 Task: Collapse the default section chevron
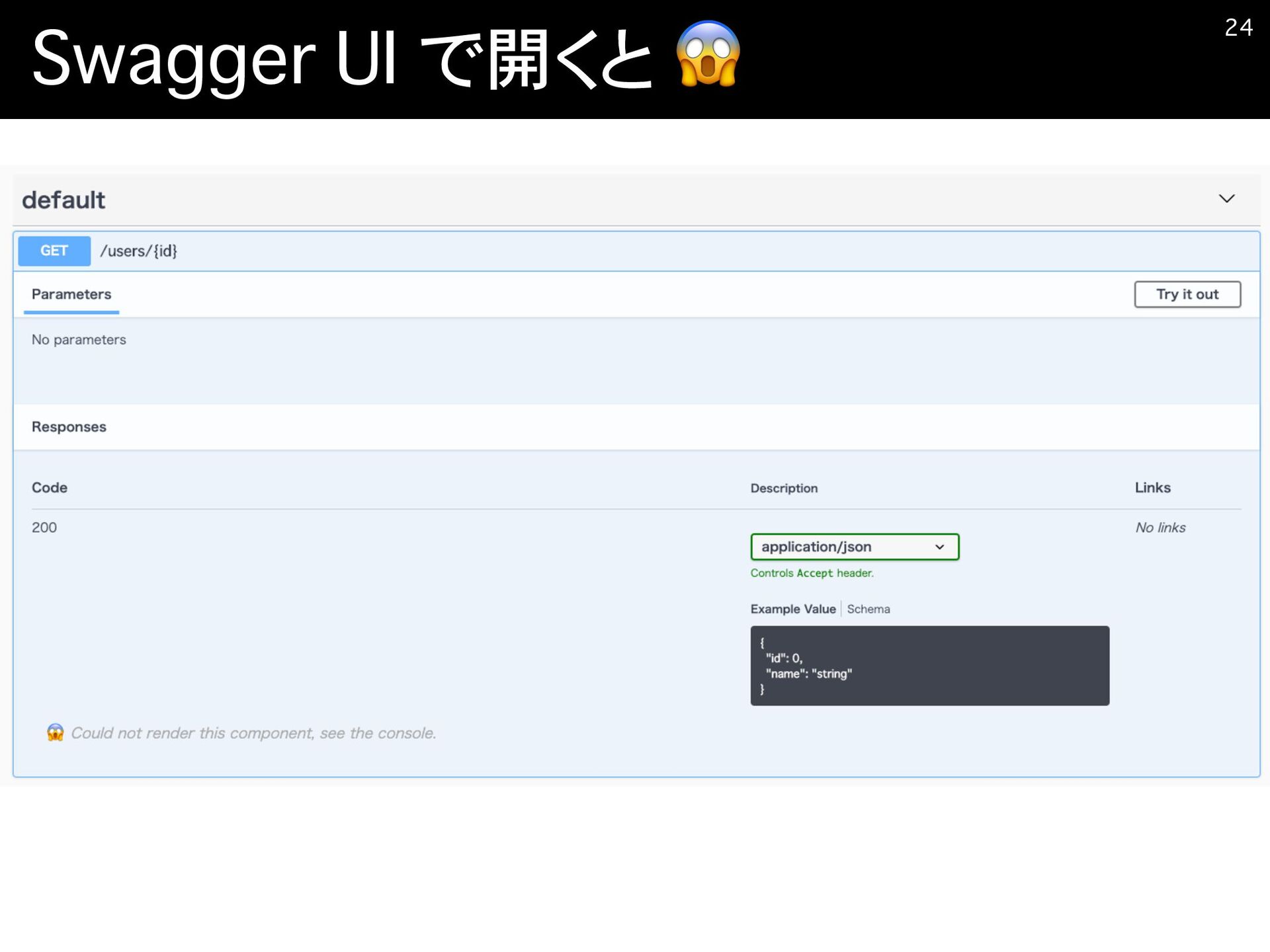pyautogui.click(x=1226, y=199)
